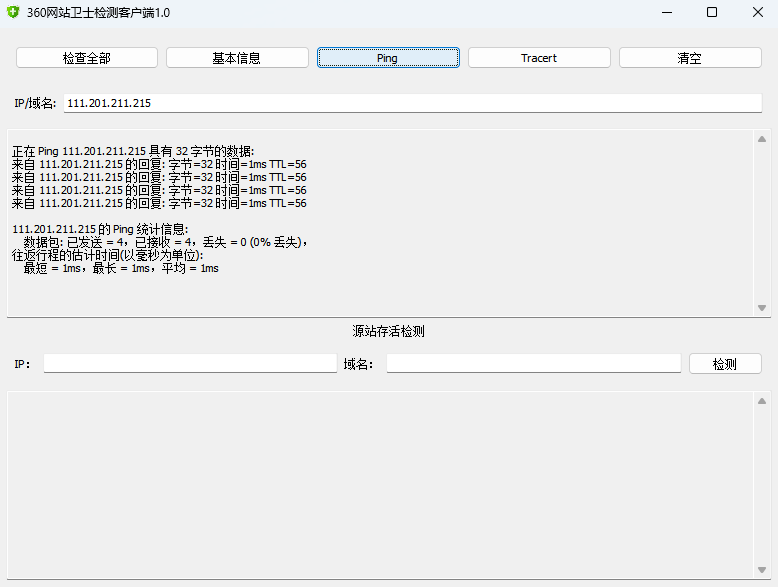Open 基本信息 for the target
Viewport: 778px width, 587px height.
coord(237,58)
